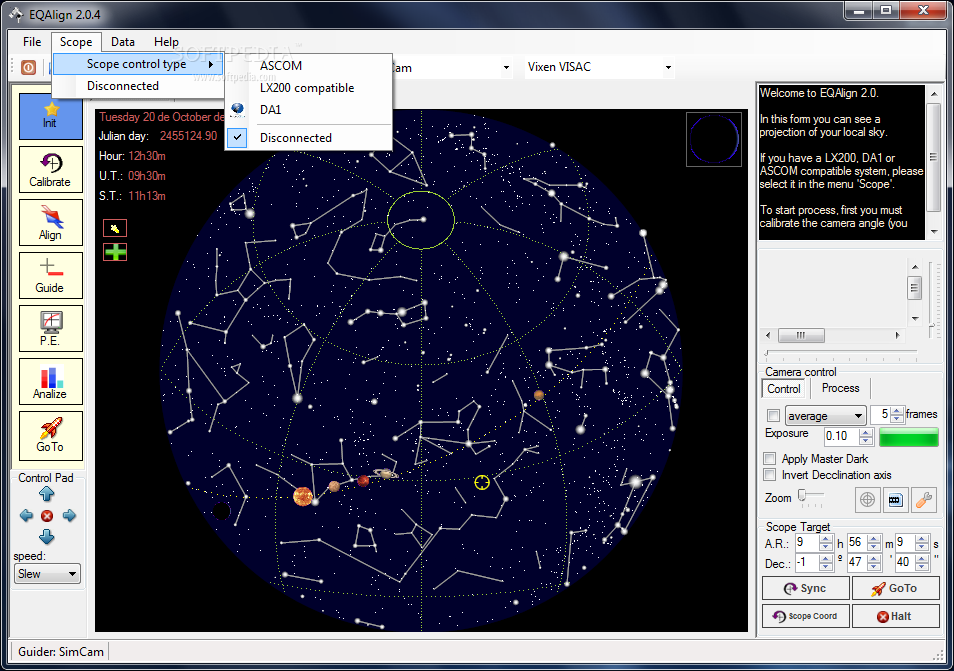
Task: Open the Analize chart tool
Action: (x=50, y=381)
